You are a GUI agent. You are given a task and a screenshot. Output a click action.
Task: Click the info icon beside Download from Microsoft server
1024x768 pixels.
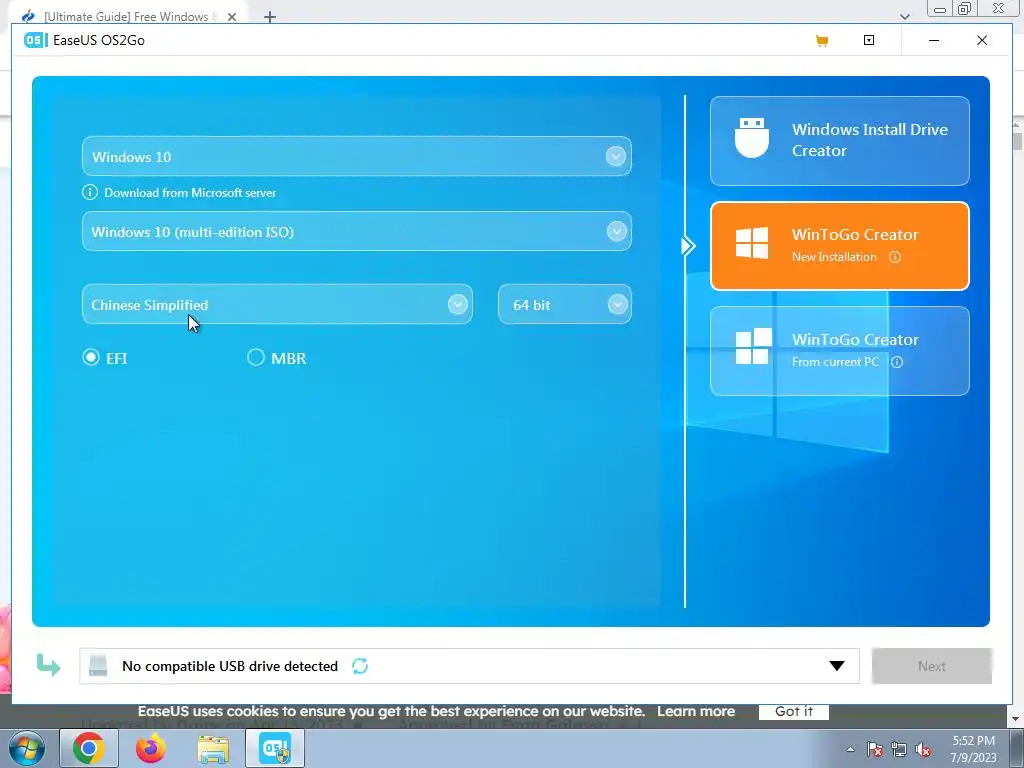[89, 193]
